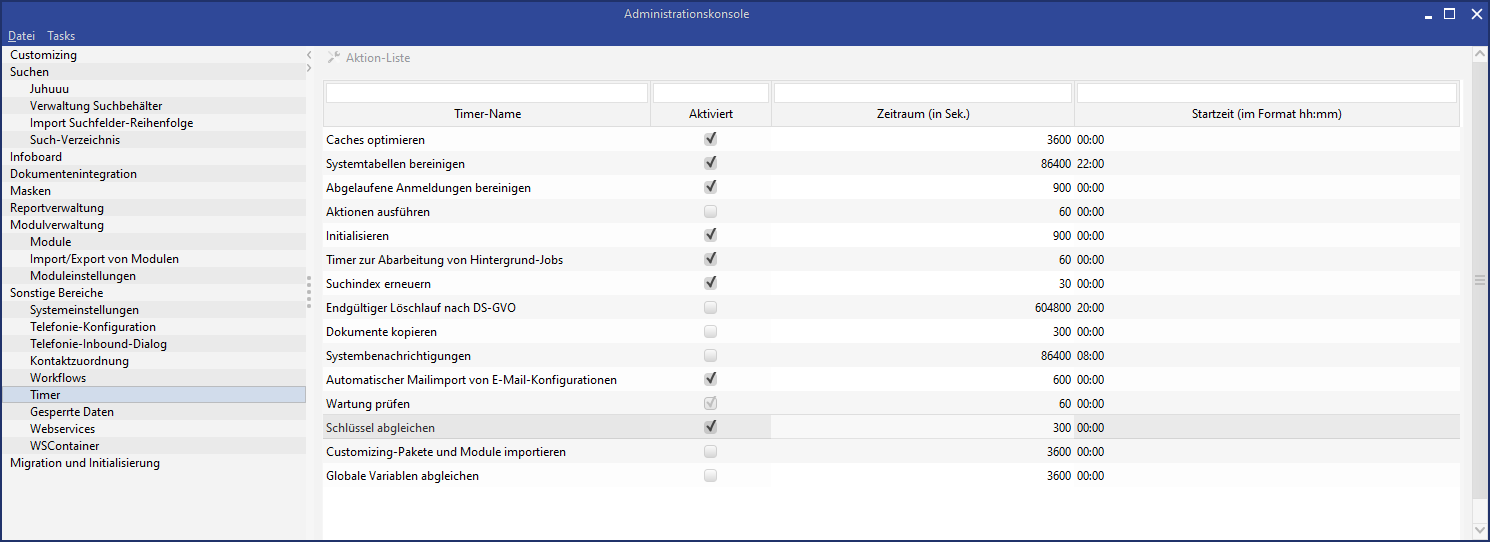The height and width of the screenshot is (542, 1490).
Task: Maximize the Administrationskonsole window
Action: coord(1449,14)
